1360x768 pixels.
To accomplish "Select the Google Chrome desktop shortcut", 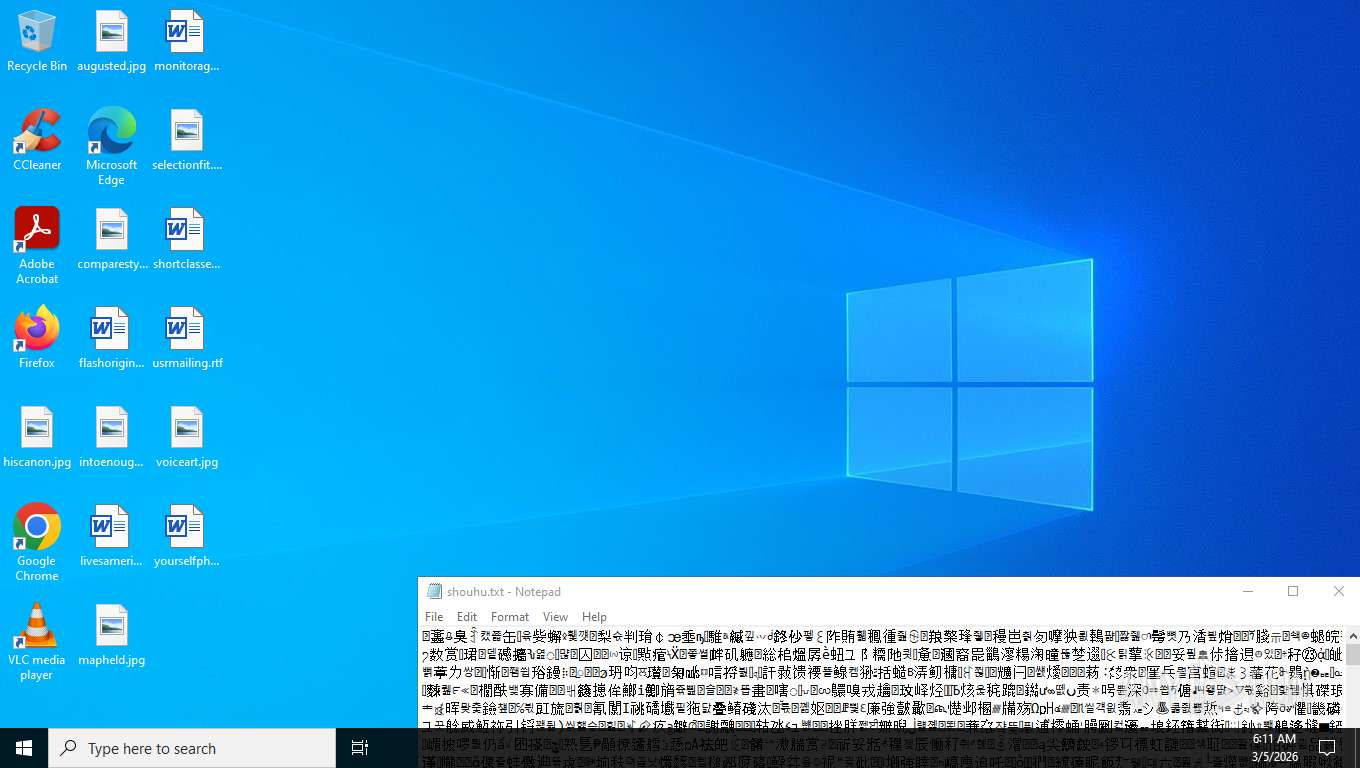I will [x=37, y=543].
